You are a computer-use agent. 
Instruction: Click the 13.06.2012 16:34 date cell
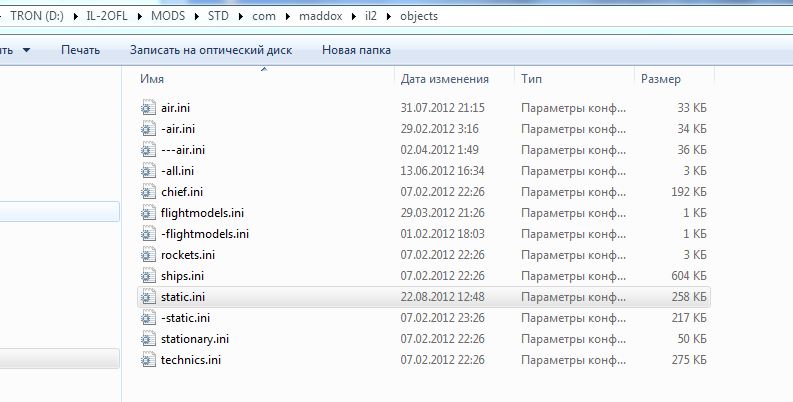(x=443, y=171)
